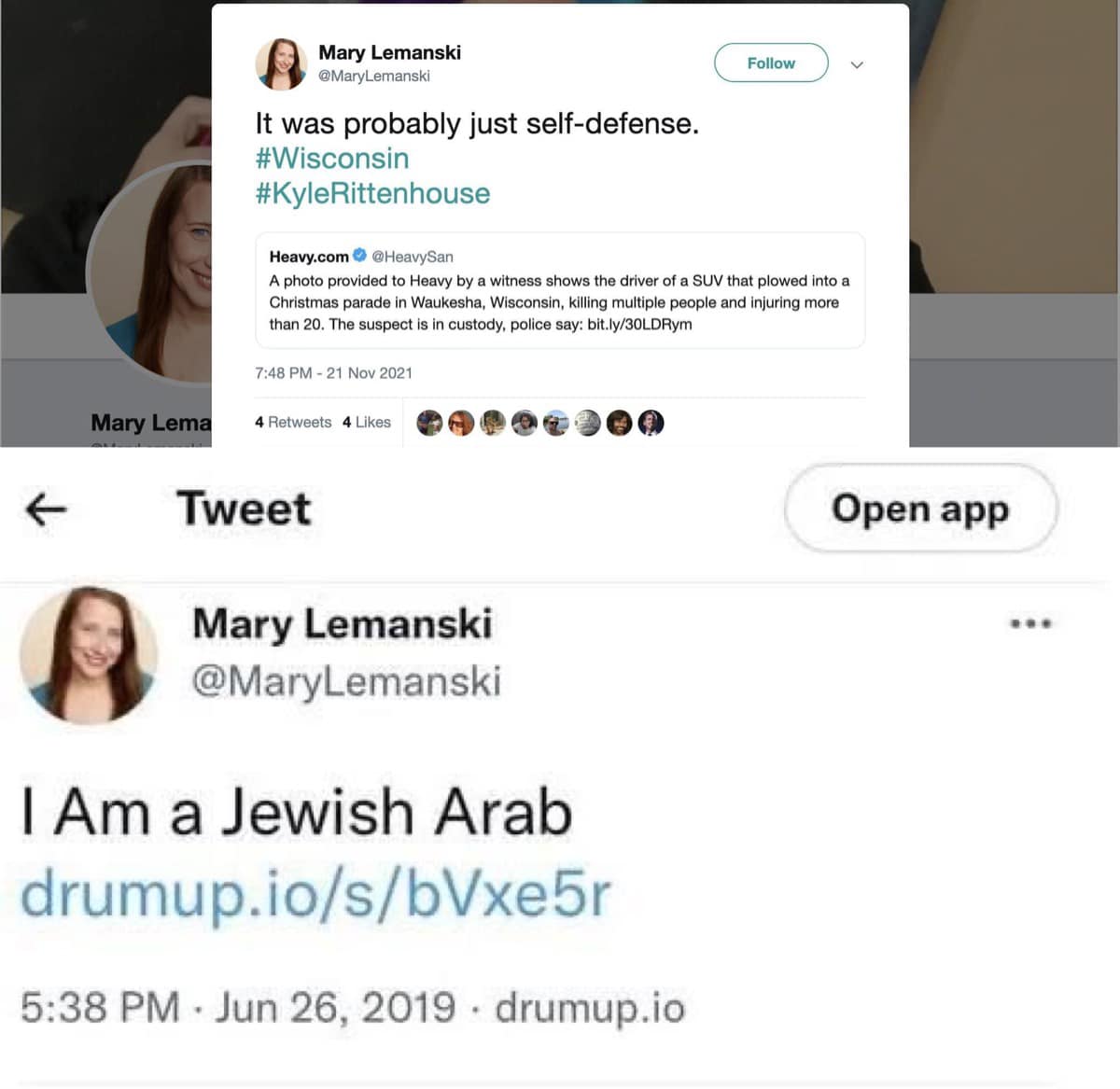The width and height of the screenshot is (1120, 1089).
Task: Click the Follow button
Action: (x=771, y=63)
